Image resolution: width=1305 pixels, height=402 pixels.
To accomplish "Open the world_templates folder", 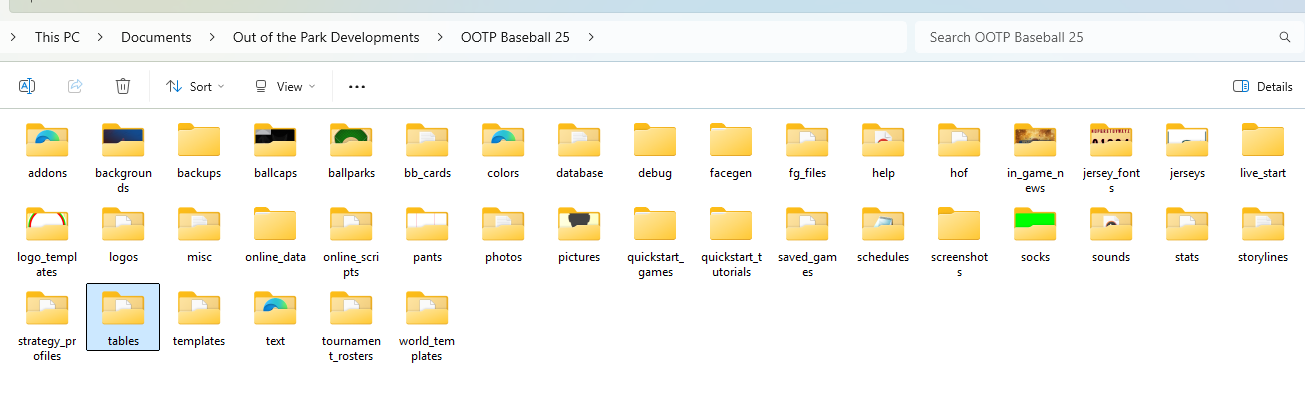I will tap(427, 326).
